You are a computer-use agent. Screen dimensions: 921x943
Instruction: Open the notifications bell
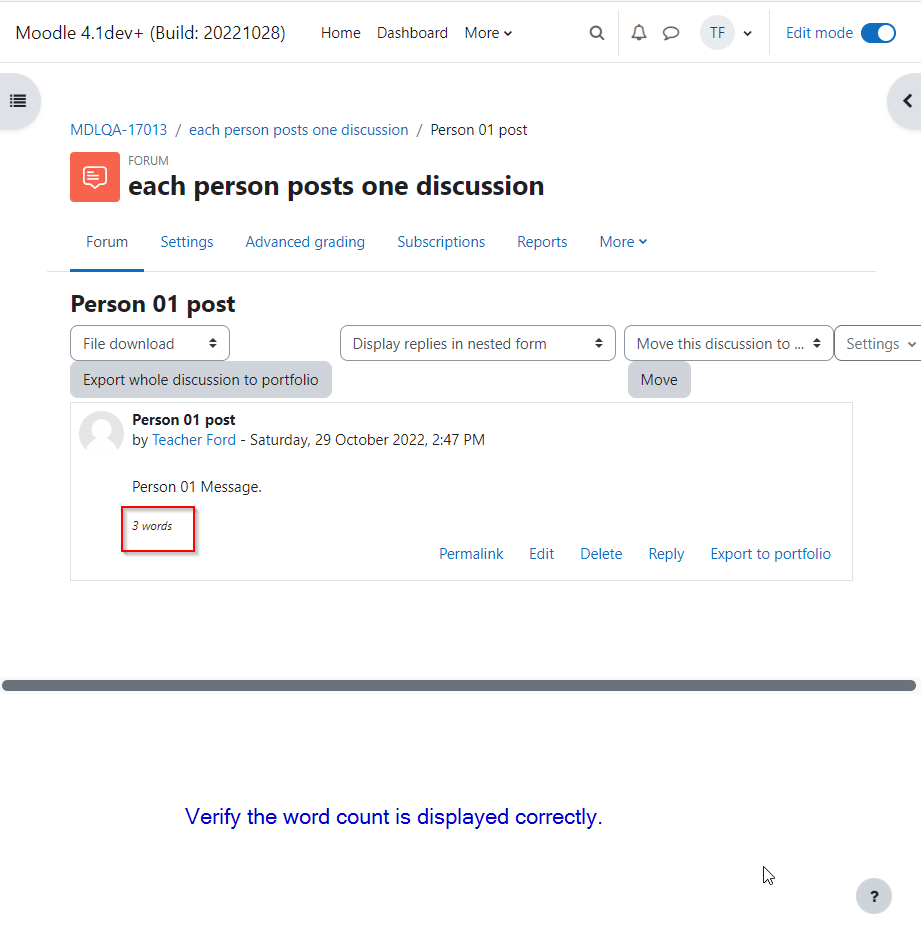[x=639, y=33]
